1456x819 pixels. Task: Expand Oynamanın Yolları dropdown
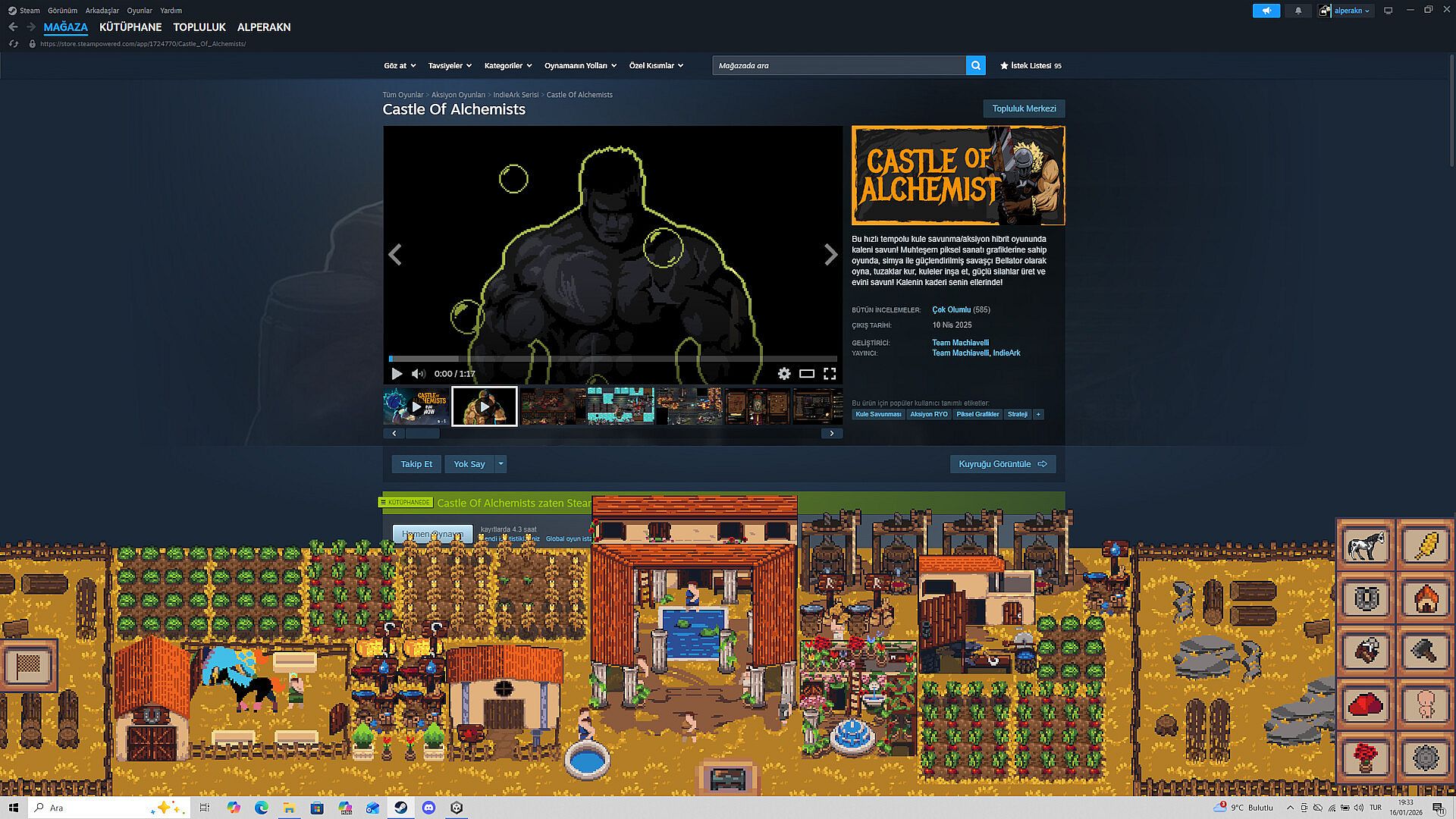coord(580,65)
